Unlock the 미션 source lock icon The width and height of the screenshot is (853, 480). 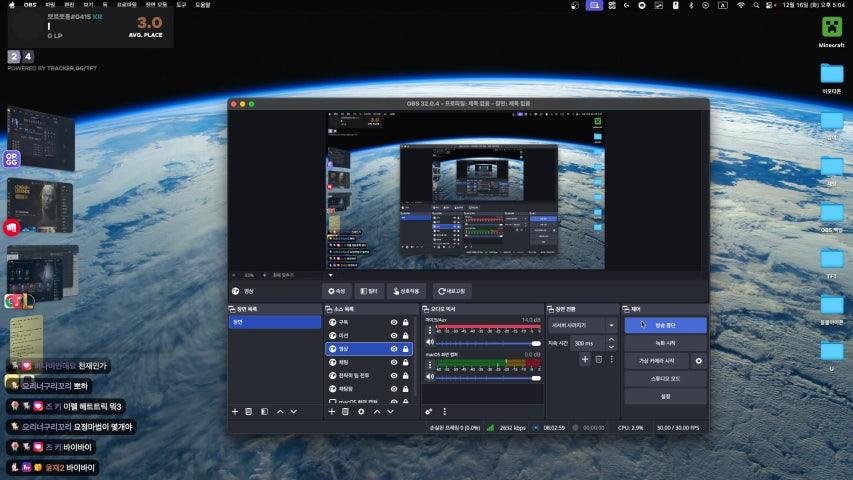(x=406, y=335)
